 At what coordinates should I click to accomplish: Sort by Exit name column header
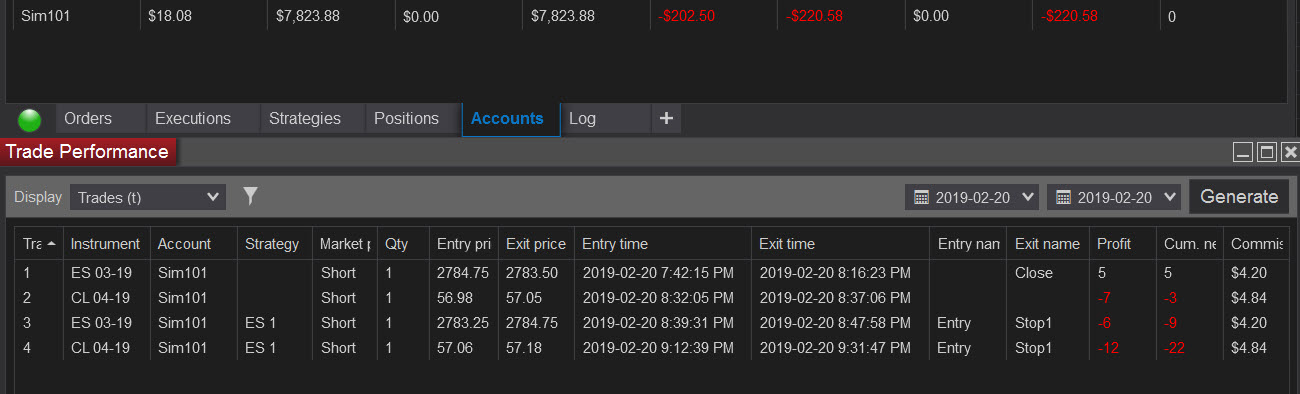pos(1047,243)
